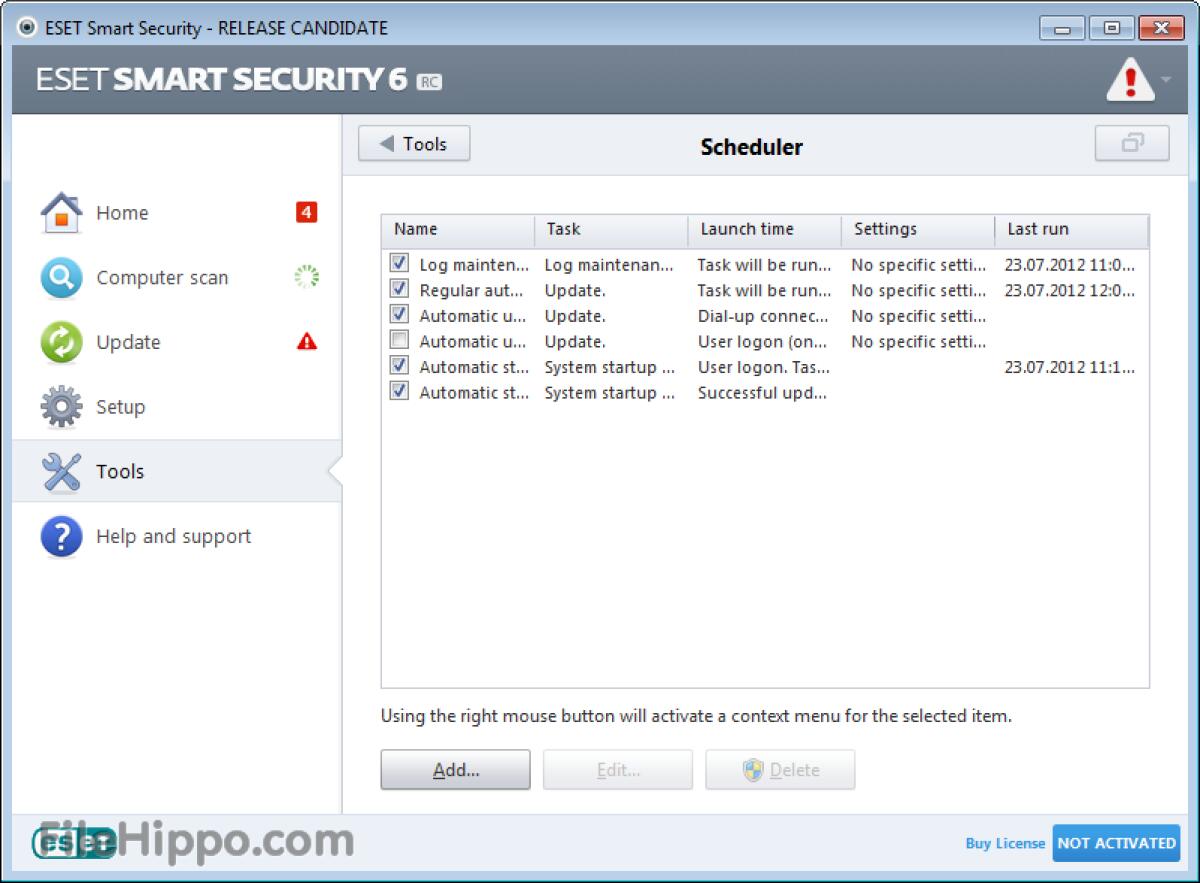
Task: Uncheck the Log maintenance task checkbox
Action: tap(400, 264)
